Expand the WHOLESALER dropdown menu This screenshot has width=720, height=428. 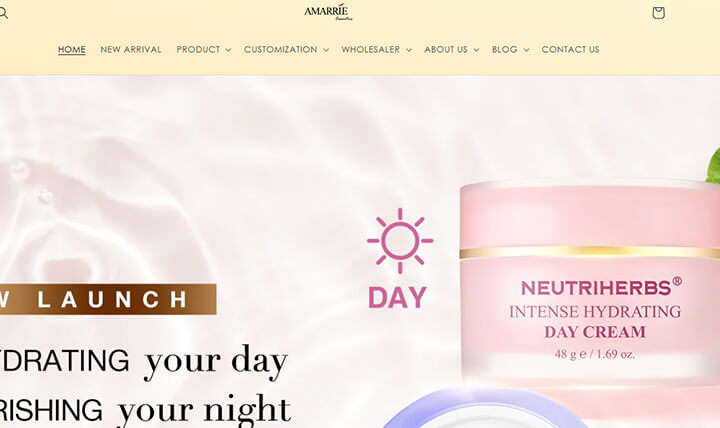tap(377, 49)
